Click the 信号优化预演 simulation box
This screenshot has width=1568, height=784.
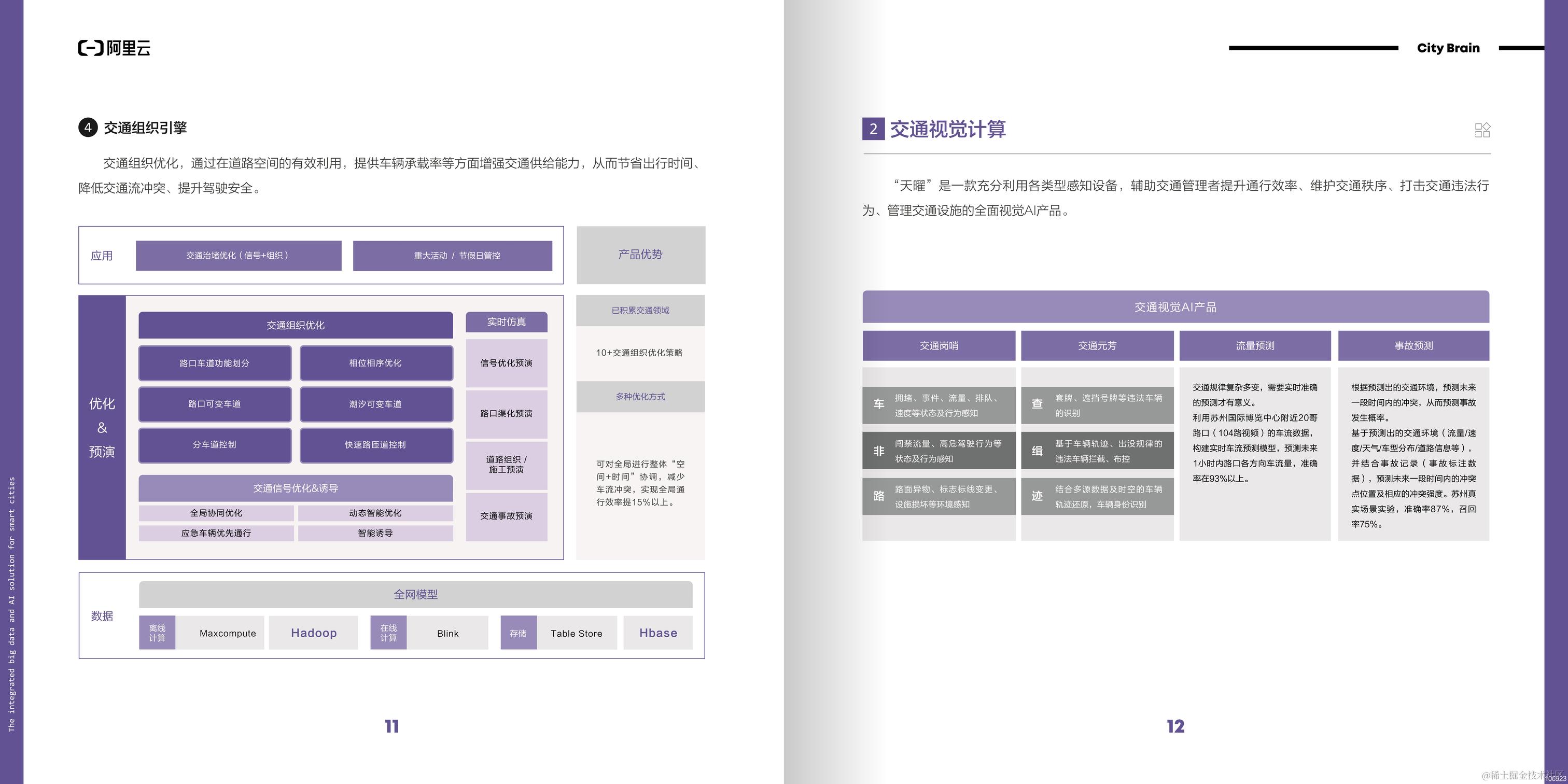506,363
